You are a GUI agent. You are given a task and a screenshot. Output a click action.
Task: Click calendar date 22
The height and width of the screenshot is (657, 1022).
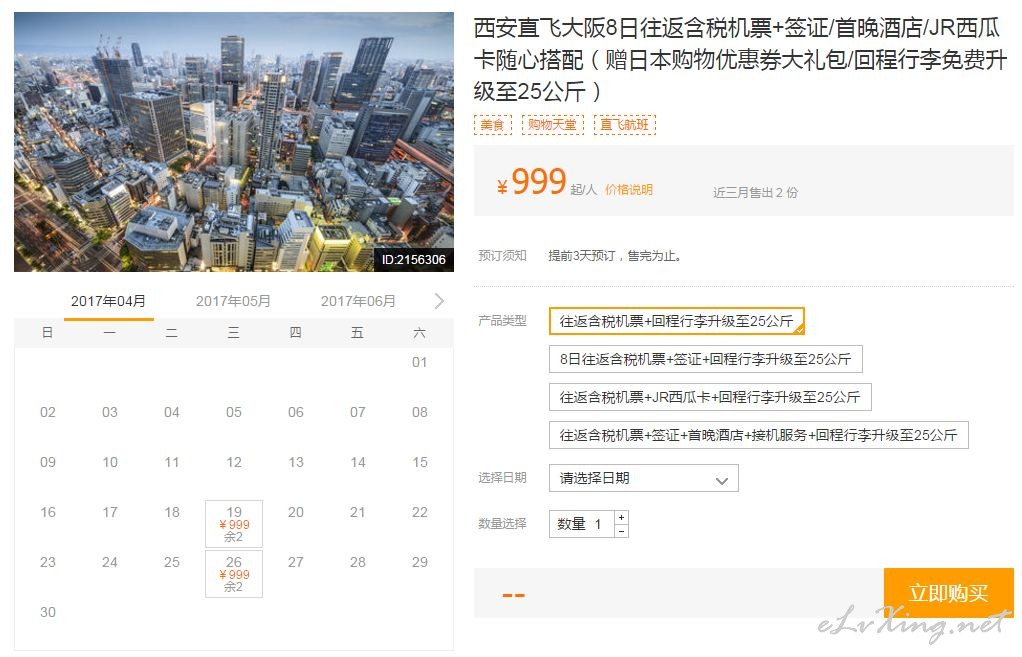click(420, 512)
